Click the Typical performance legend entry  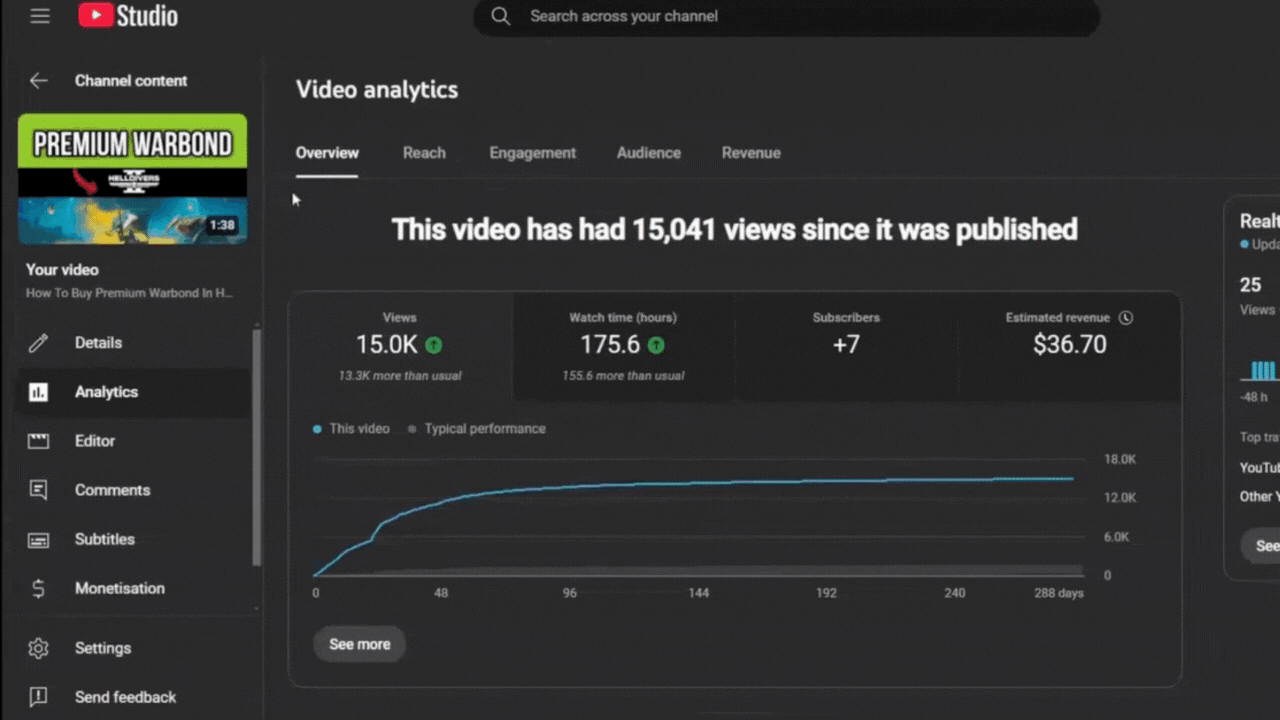(477, 429)
